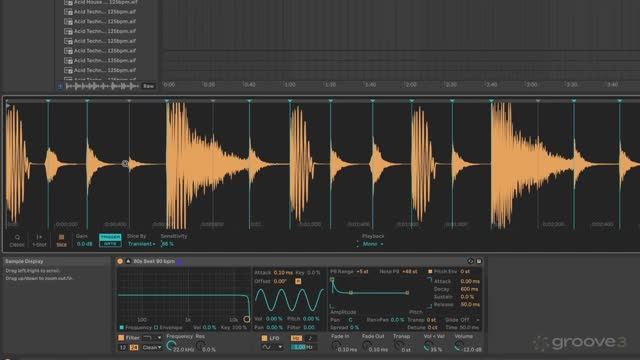Open the Clean filter circuit dropdown

pyautogui.click(x=152, y=348)
